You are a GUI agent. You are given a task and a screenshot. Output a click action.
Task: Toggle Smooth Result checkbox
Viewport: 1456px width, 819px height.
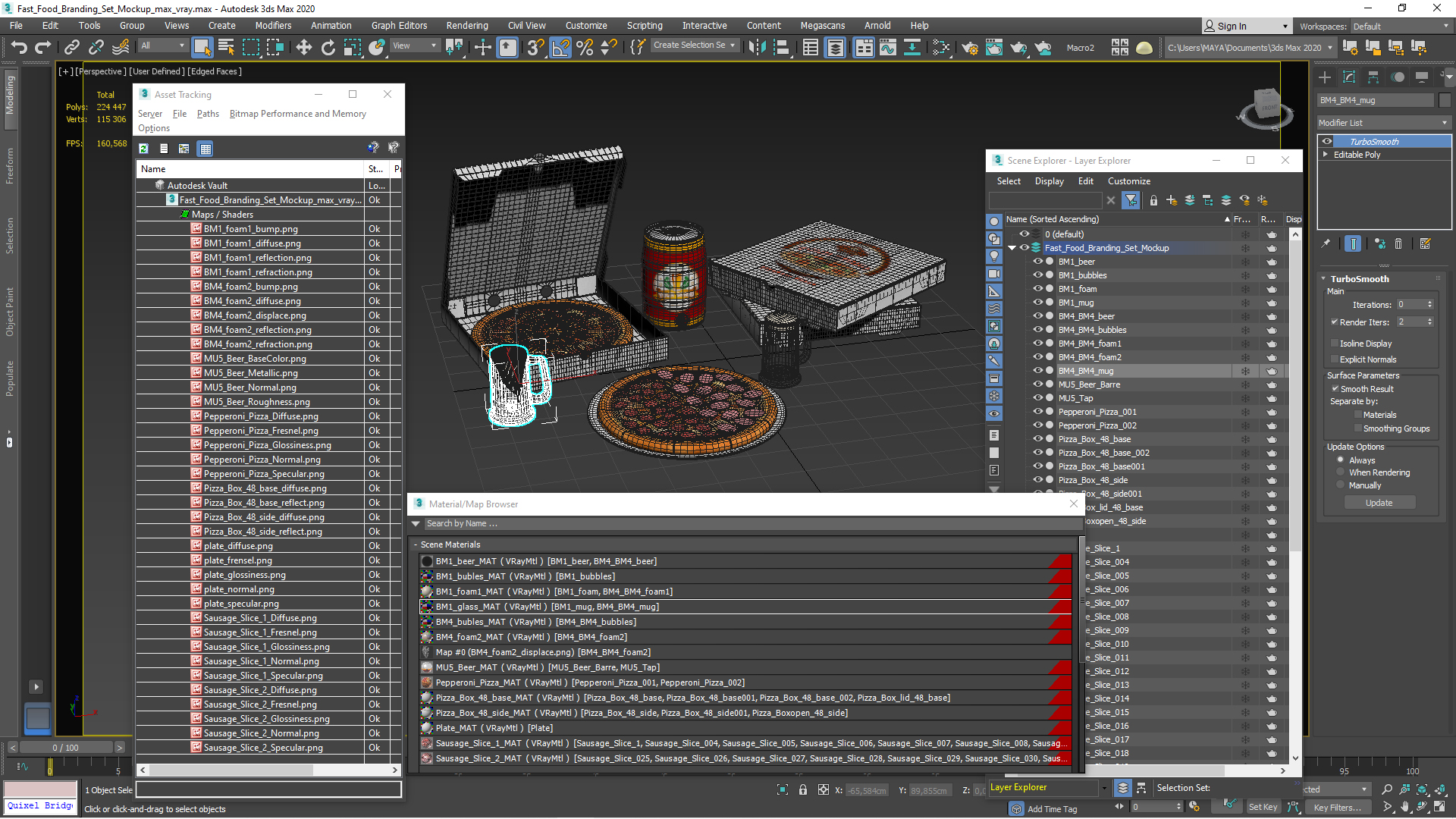[x=1335, y=388]
